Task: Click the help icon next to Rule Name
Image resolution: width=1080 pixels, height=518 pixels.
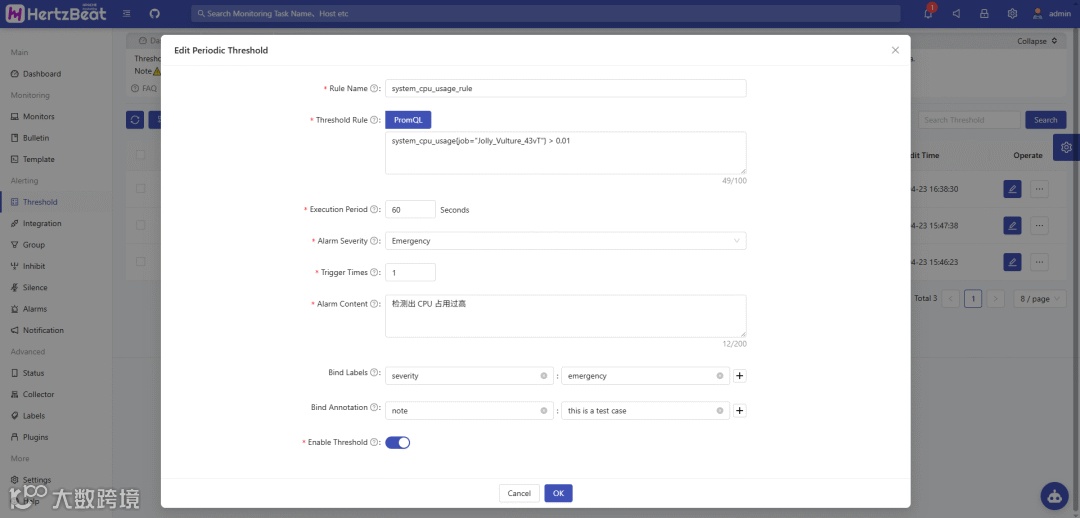Action: (374, 88)
